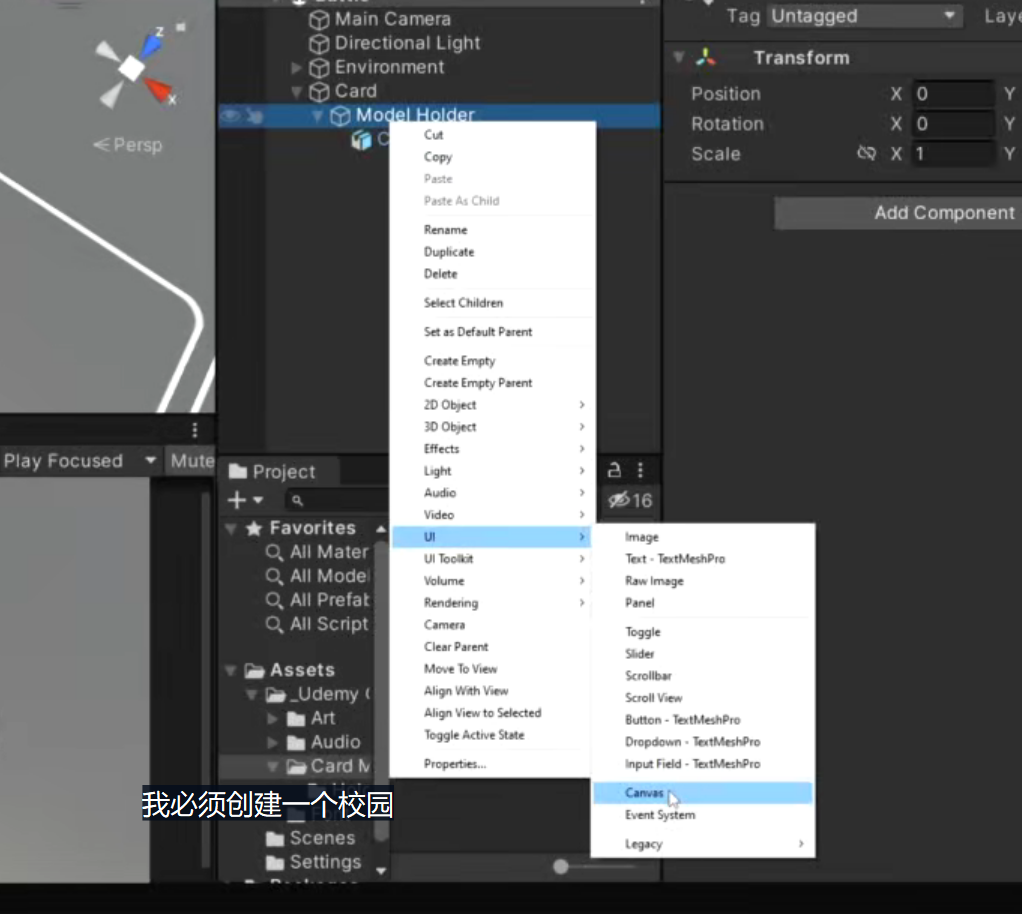Toggle Model Holder scene visibility eye icon
Image resolution: width=1022 pixels, height=914 pixels.
point(231,116)
